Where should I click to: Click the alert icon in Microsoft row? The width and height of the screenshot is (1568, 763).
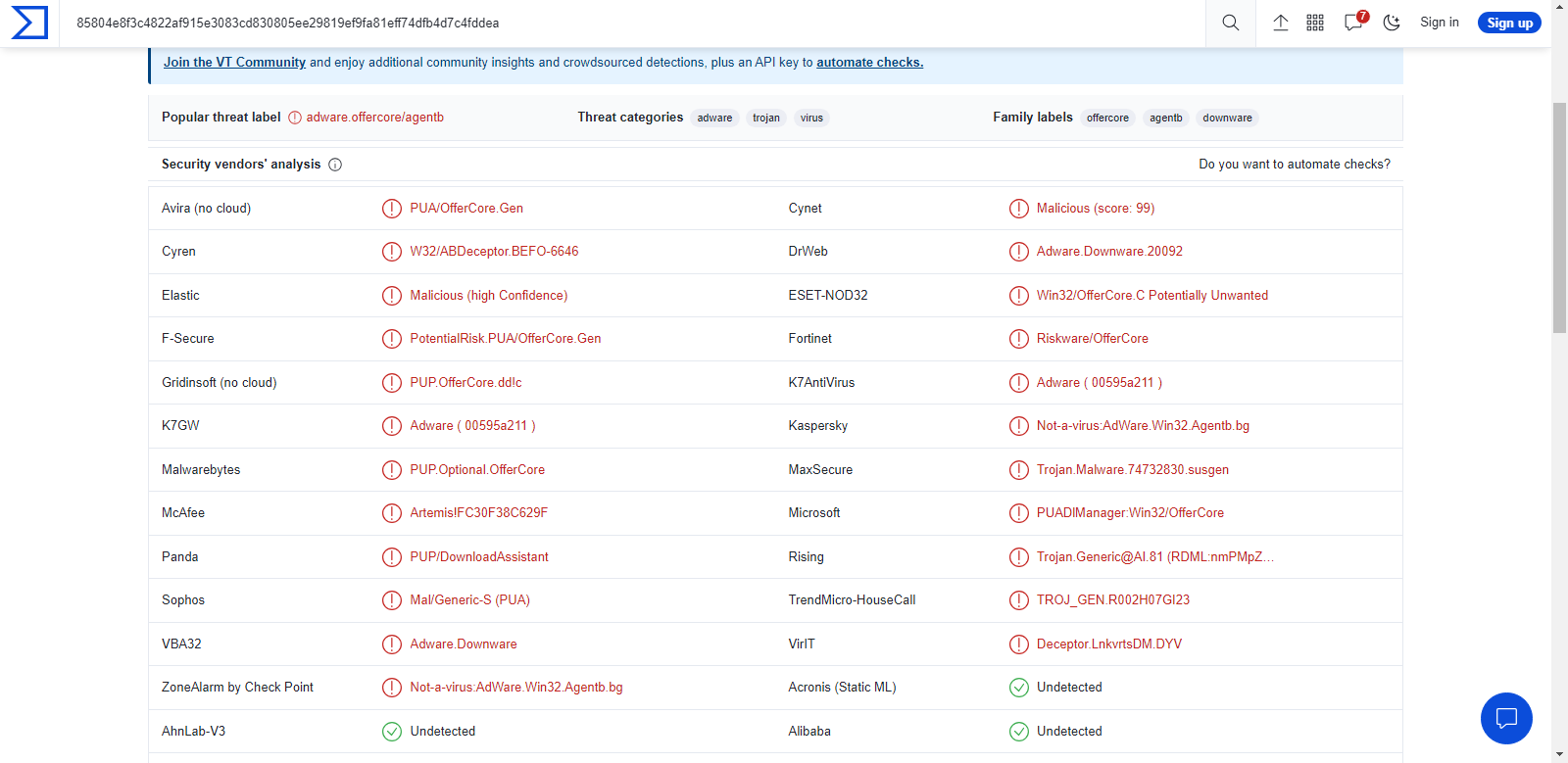click(1019, 513)
